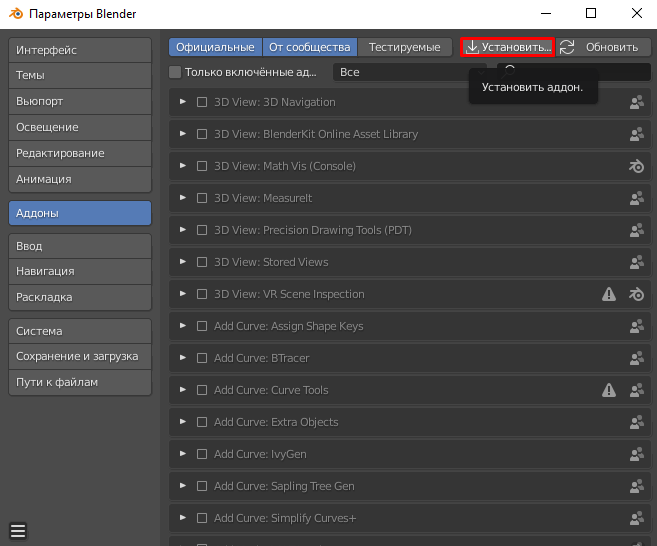
Task: Click the Blender logo in the title bar
Action: tap(16, 13)
